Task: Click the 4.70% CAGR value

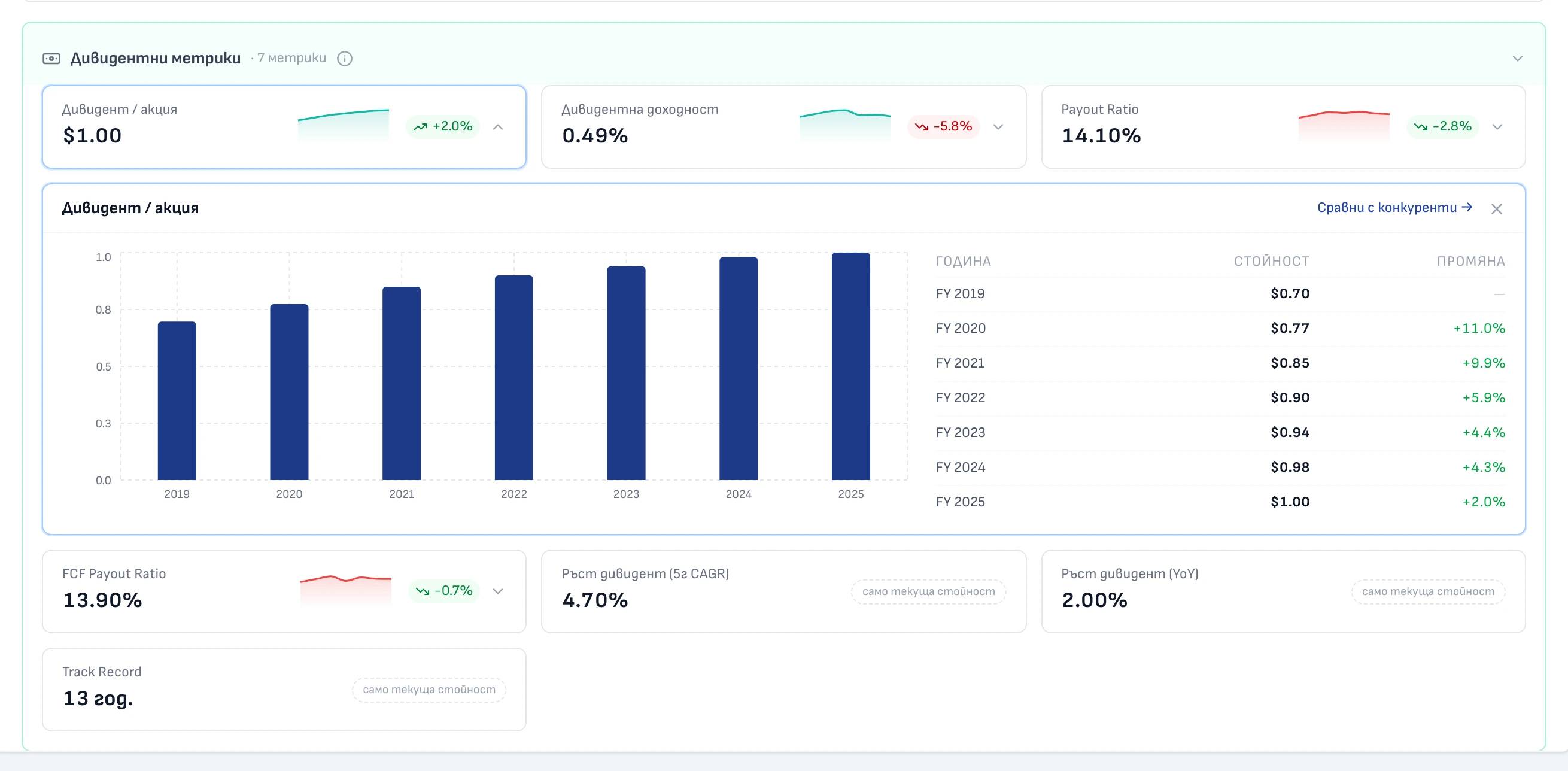Action: point(595,600)
